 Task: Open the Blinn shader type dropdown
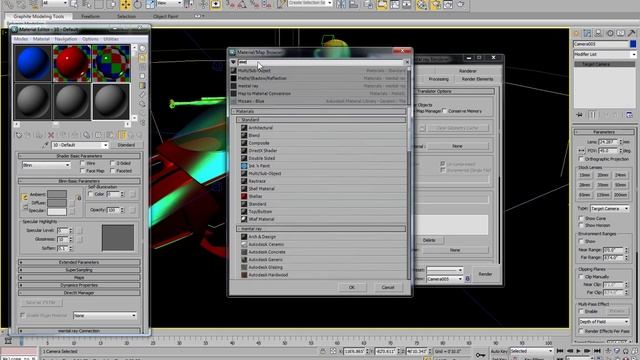[46, 165]
